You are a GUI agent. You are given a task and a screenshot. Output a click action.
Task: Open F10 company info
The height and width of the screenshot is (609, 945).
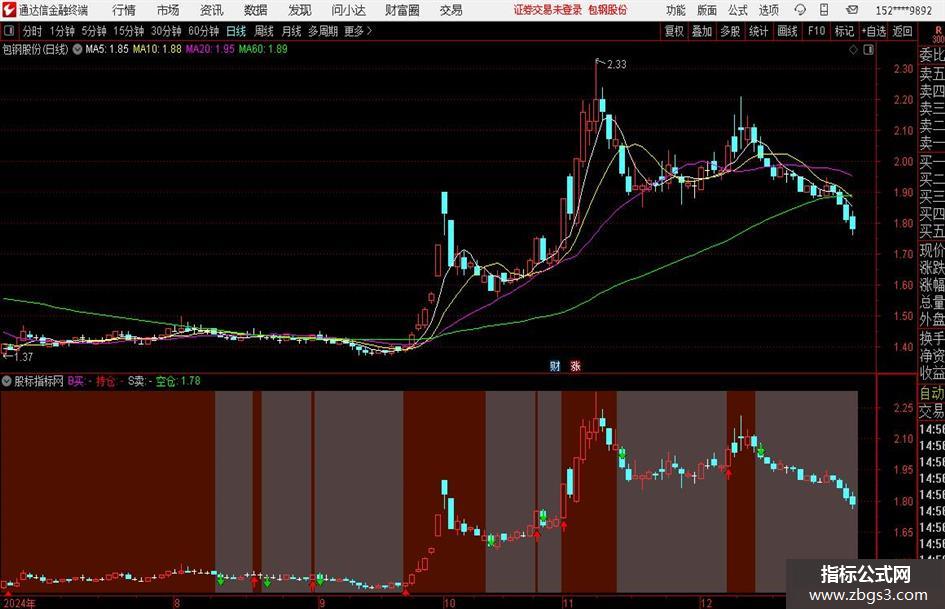(x=816, y=31)
